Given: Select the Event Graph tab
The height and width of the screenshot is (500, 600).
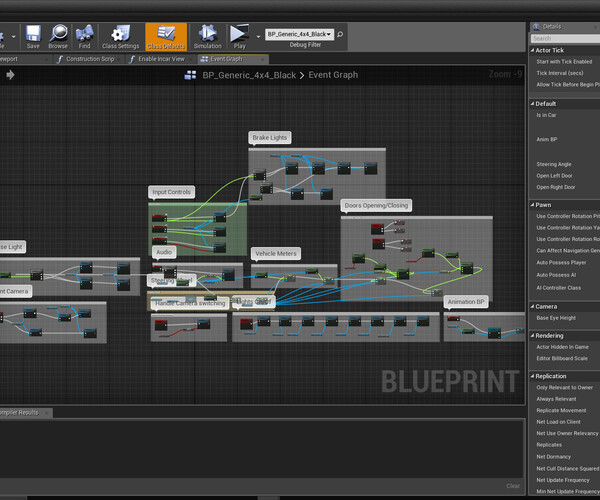Looking at the screenshot, I should pos(222,59).
